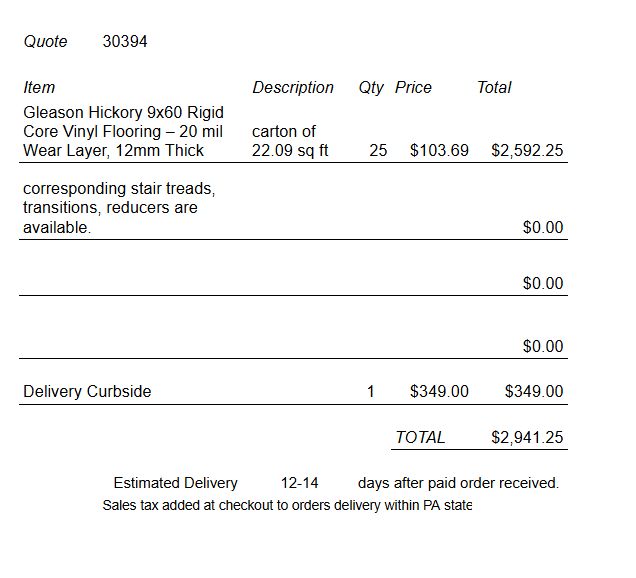This screenshot has height=578, width=636.
Task: Click the sales tax PA state note
Action: pos(287,505)
